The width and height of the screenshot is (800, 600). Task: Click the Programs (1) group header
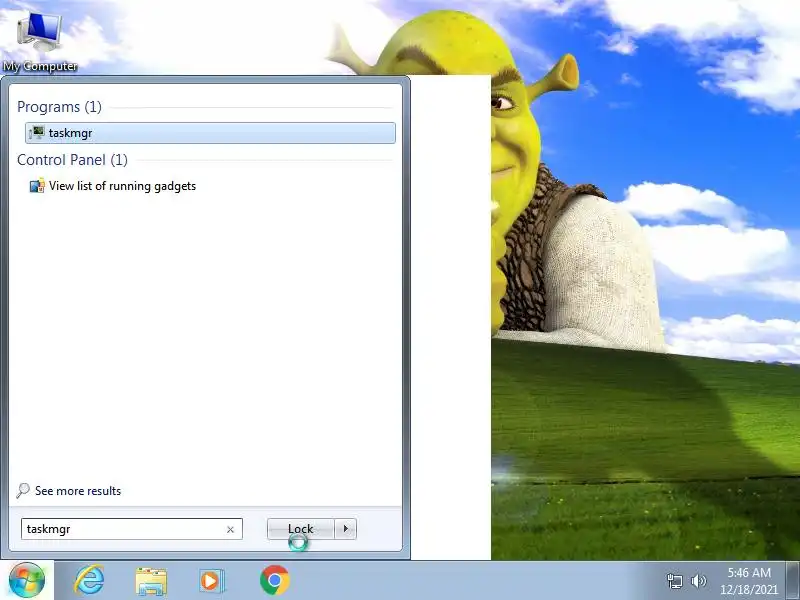[59, 107]
